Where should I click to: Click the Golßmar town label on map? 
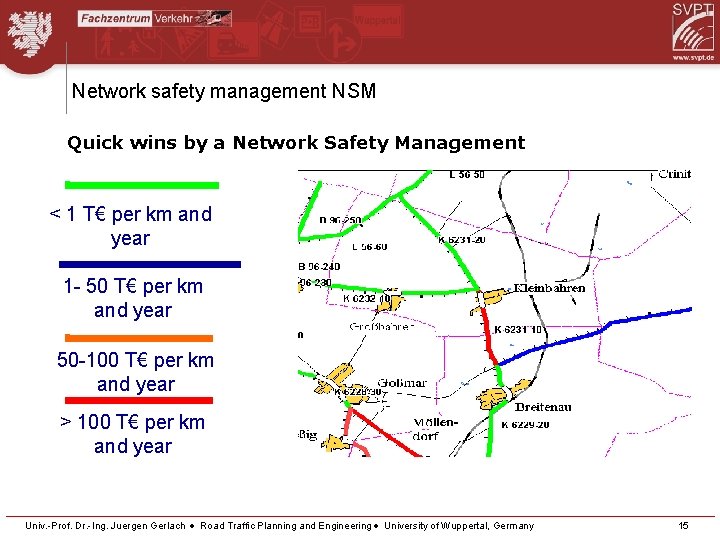click(x=402, y=383)
